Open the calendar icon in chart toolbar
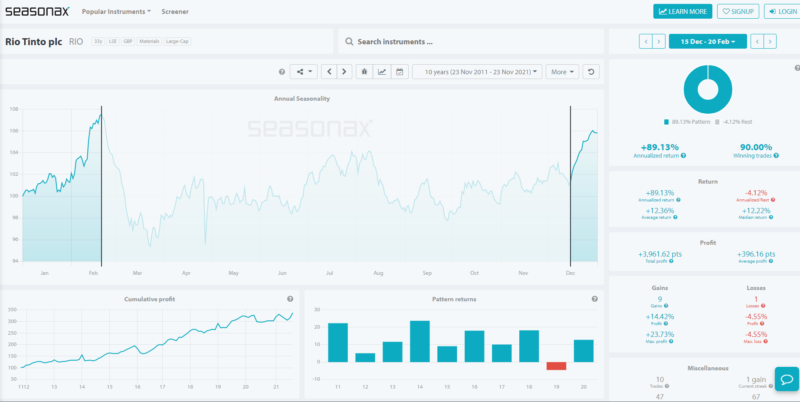This screenshot has width=800, height=402. [399, 72]
